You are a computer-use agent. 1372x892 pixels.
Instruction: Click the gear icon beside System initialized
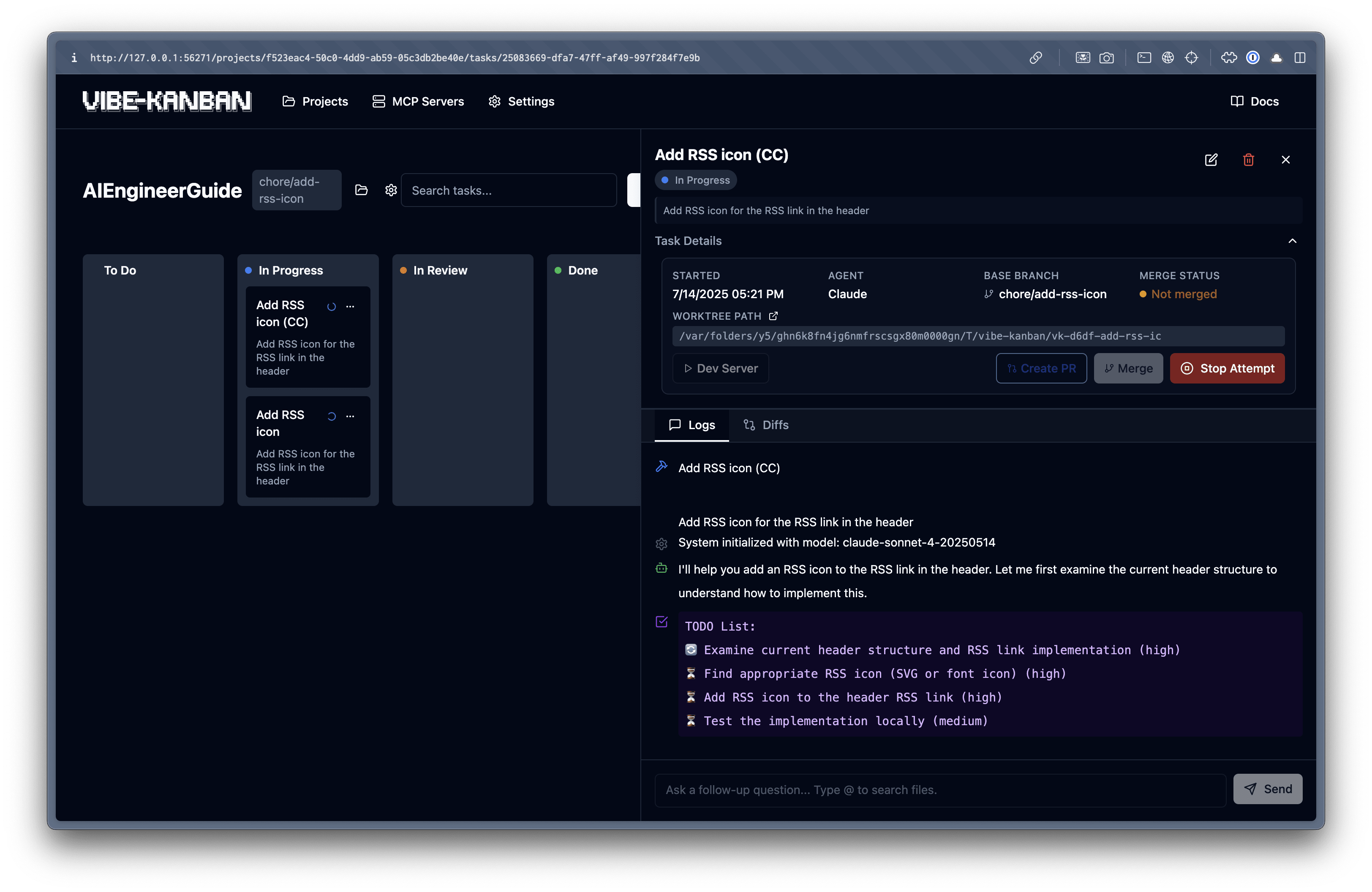click(x=661, y=544)
